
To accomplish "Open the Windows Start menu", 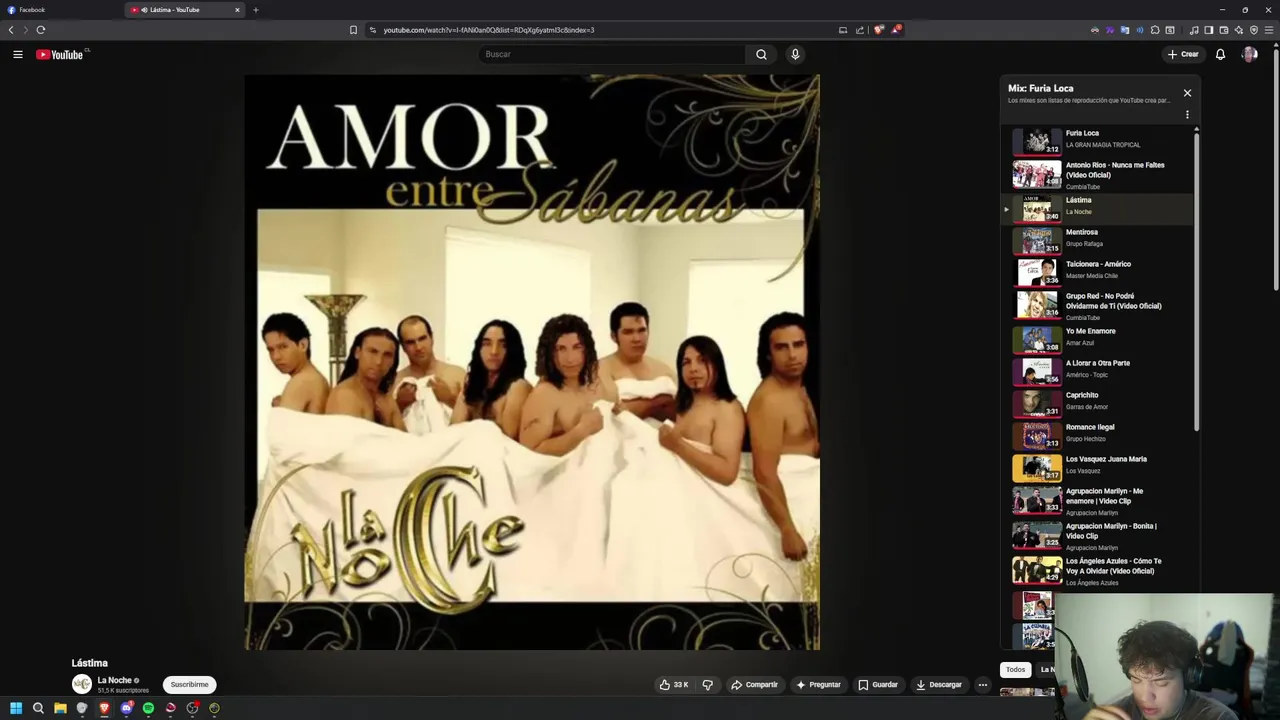I will (x=16, y=708).
